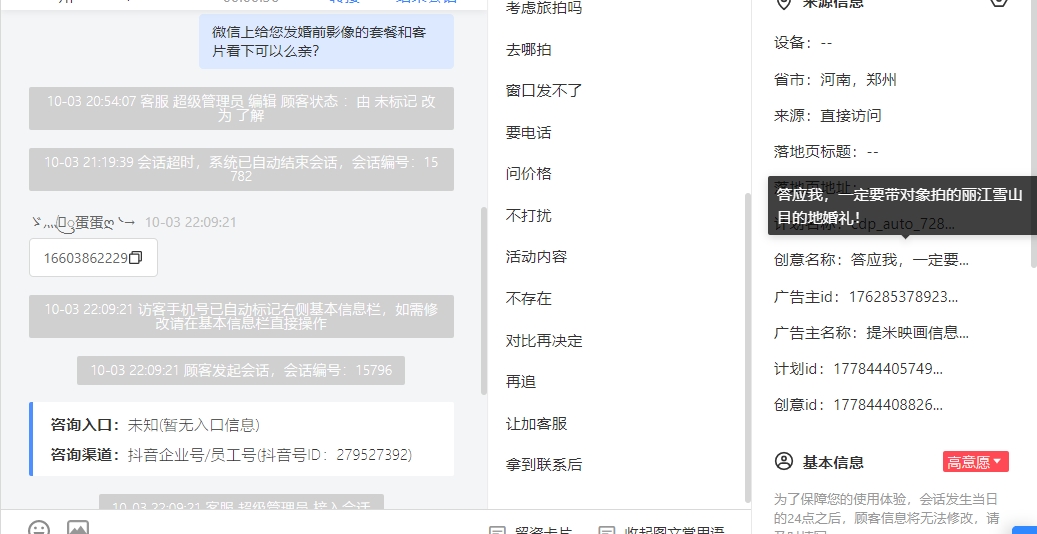Click the chat history vertical scrollbar

point(483,301)
